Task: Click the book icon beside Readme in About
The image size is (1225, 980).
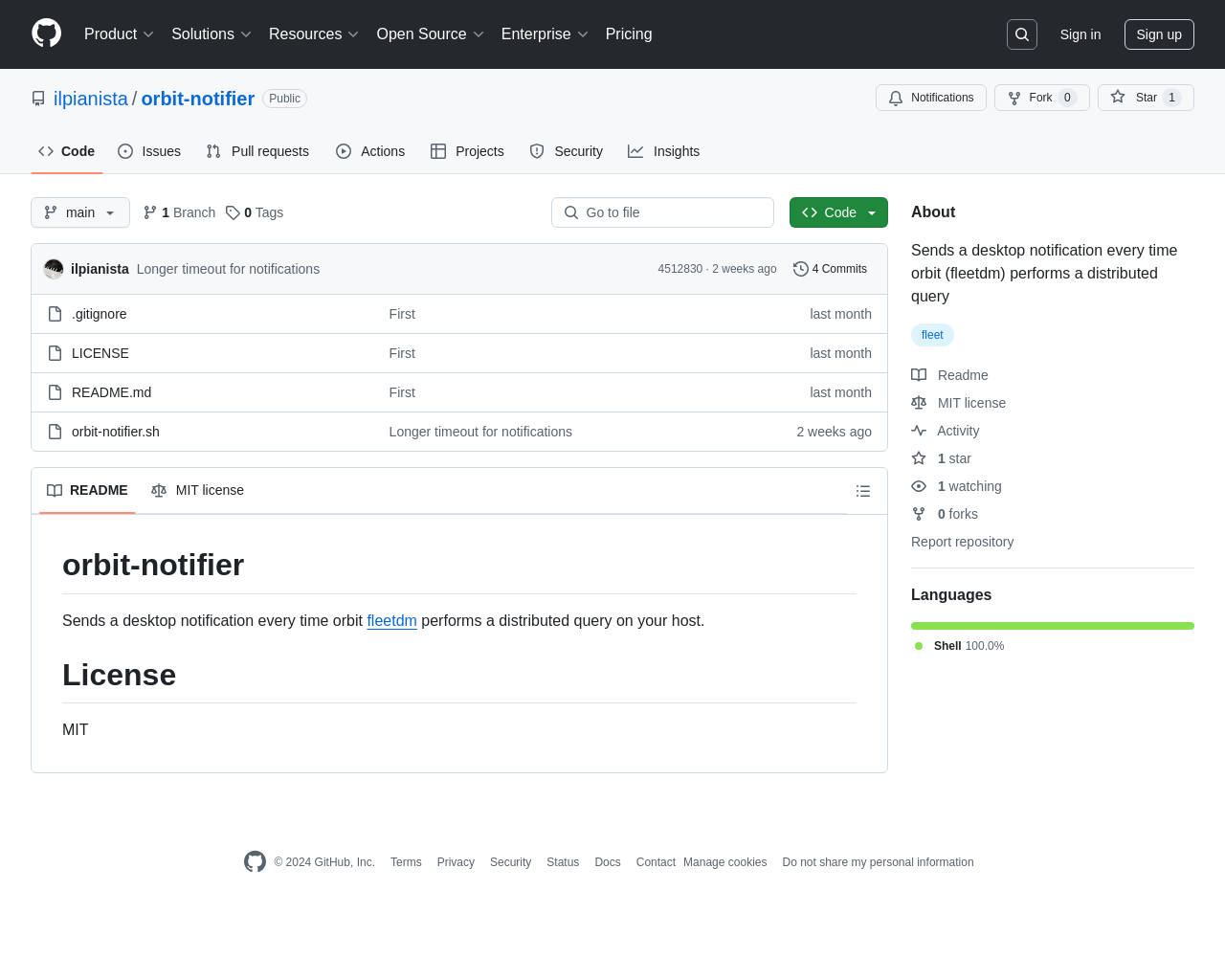Action: [x=919, y=375]
